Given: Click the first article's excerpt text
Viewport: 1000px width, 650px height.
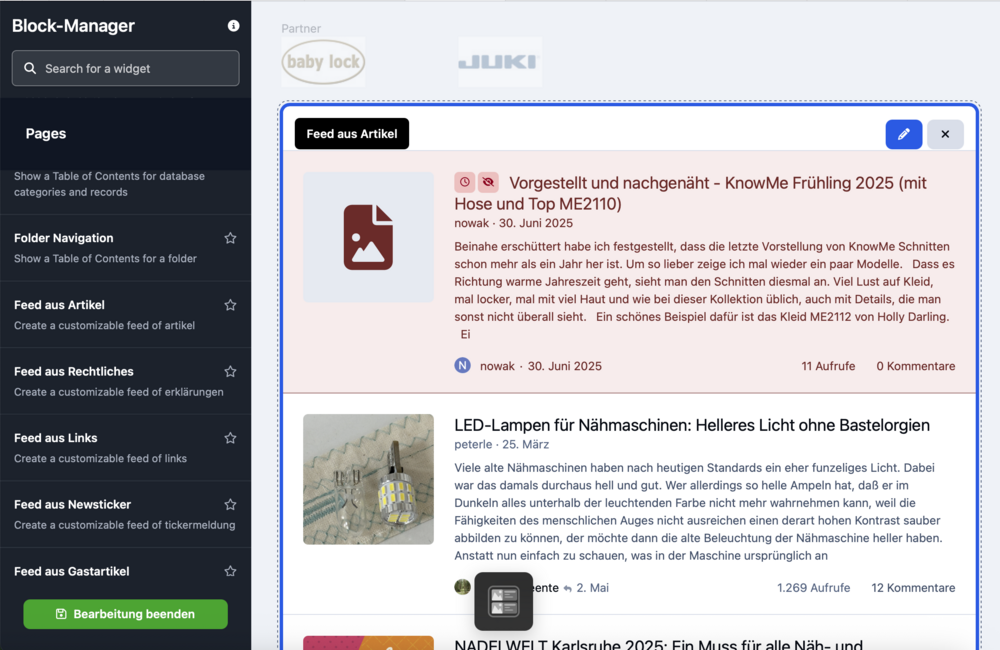Looking at the screenshot, I should pyautogui.click(x=705, y=290).
